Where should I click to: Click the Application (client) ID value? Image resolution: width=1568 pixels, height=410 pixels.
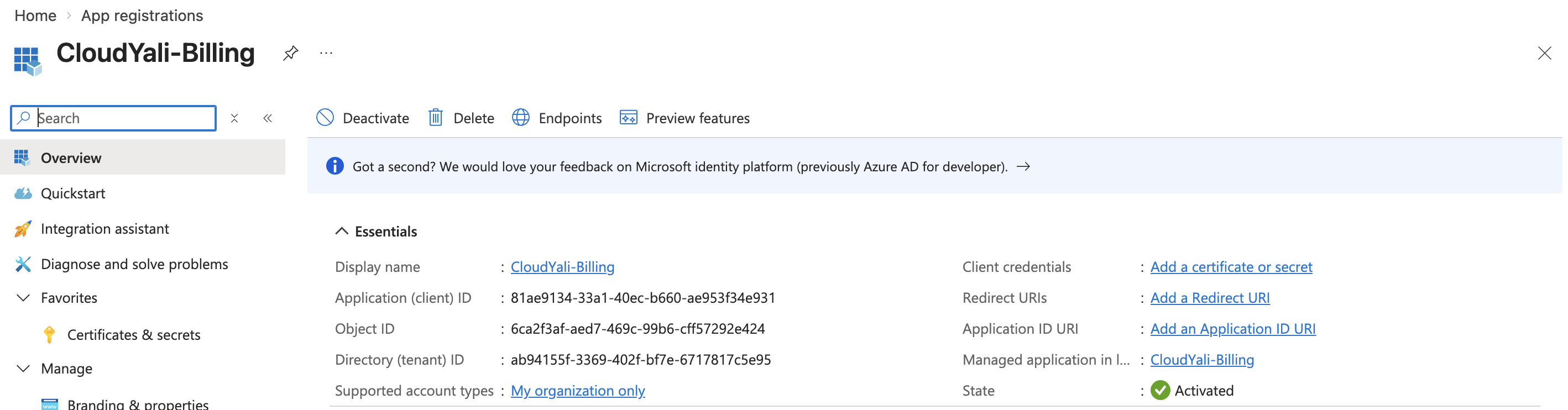click(x=643, y=298)
